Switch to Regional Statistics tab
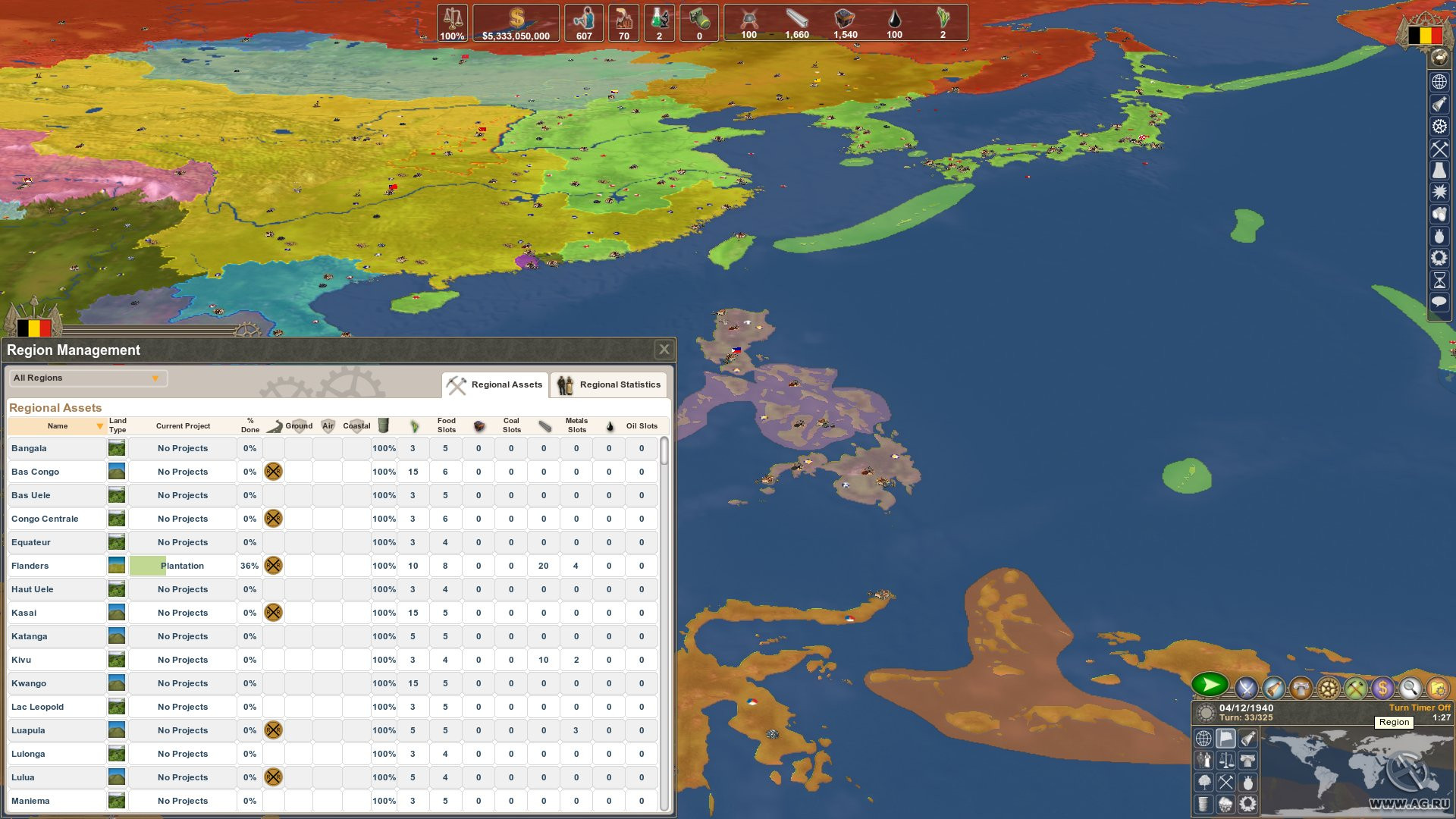This screenshot has width=1456, height=819. (610, 384)
